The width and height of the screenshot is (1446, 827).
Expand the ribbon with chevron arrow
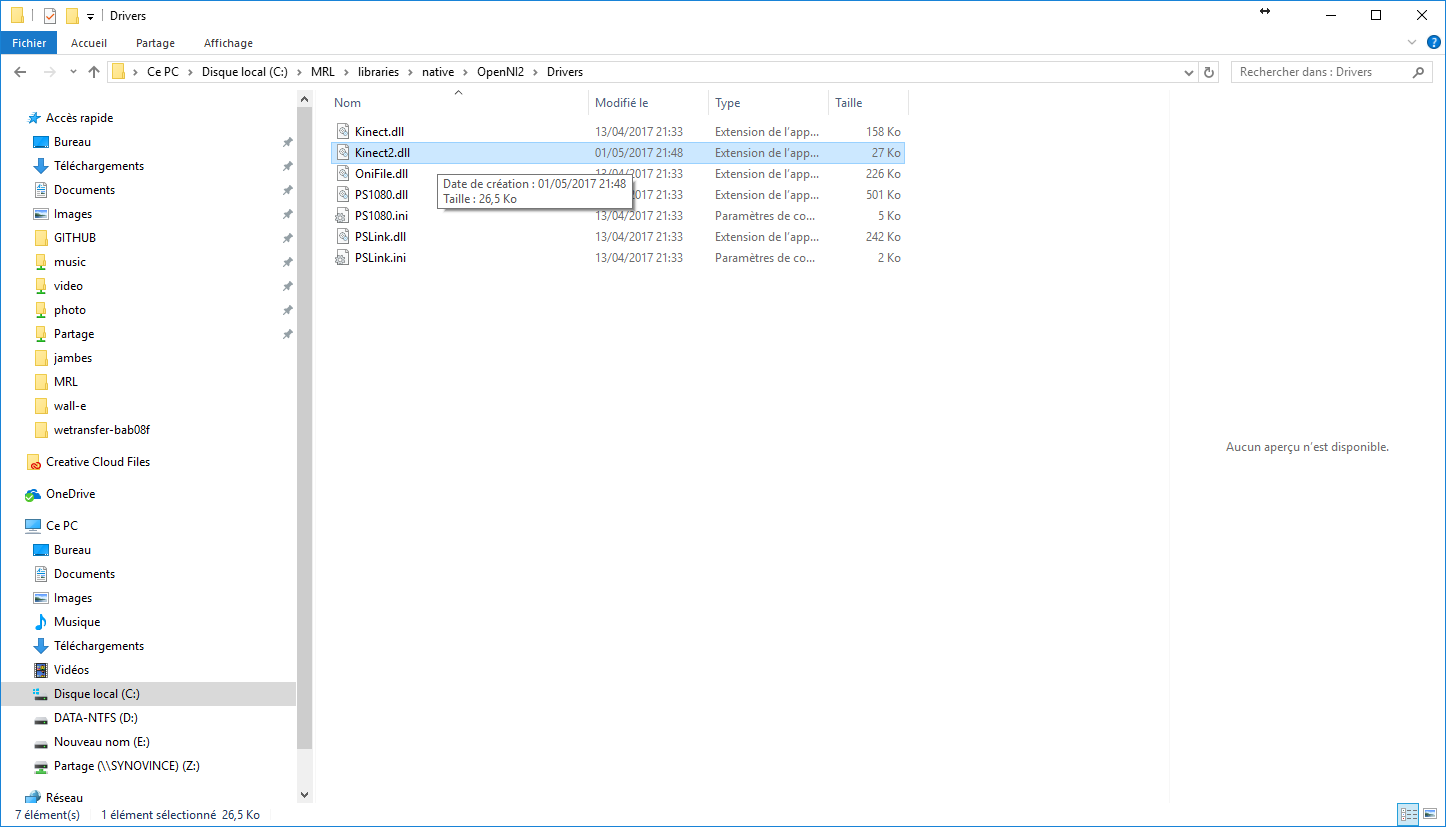click(x=1412, y=43)
